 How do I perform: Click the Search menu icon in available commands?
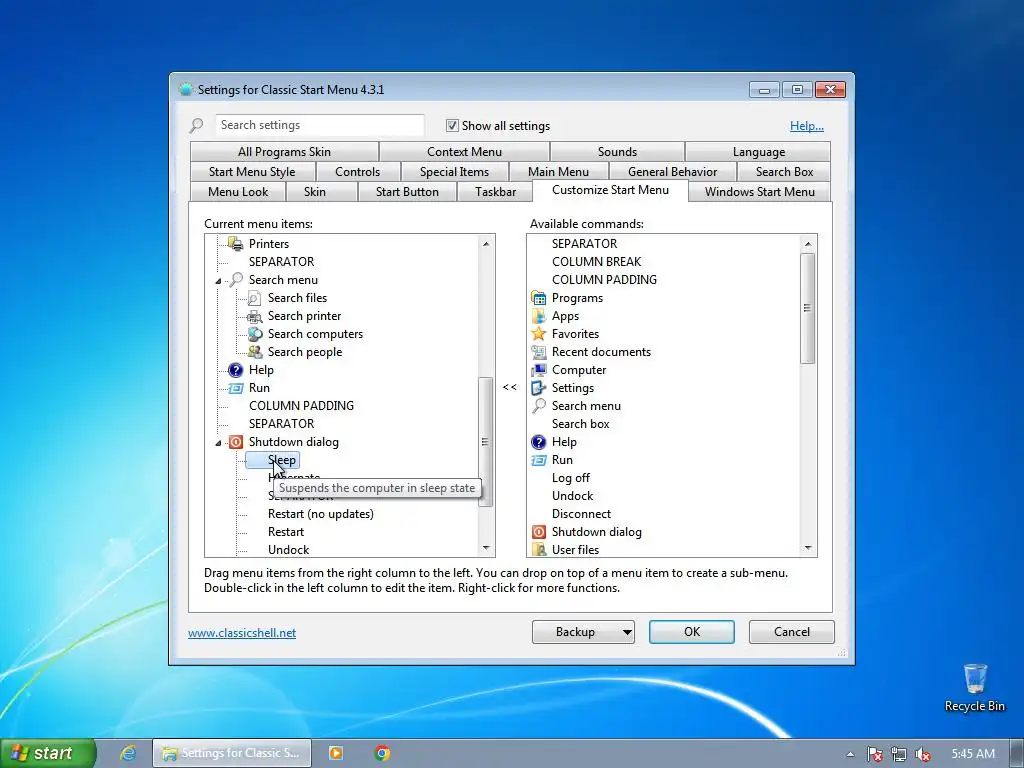539,406
